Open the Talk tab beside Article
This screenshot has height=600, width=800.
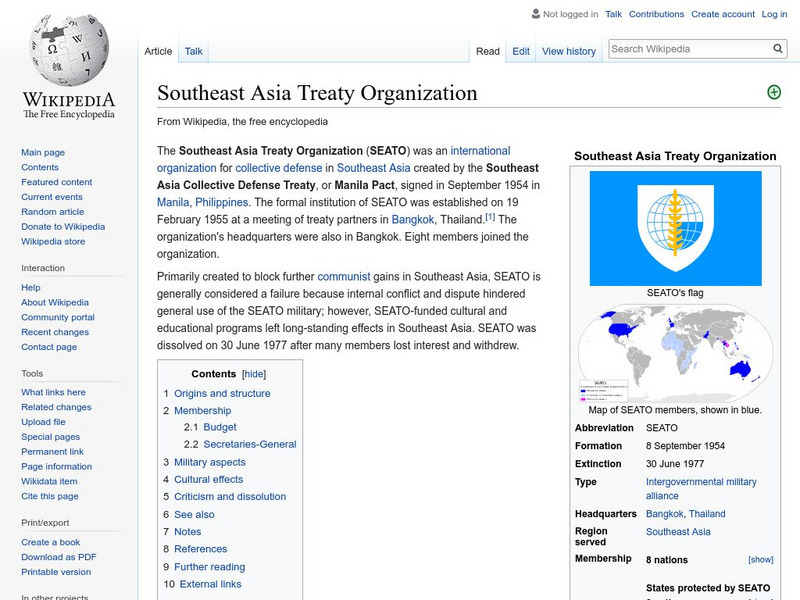(x=193, y=51)
